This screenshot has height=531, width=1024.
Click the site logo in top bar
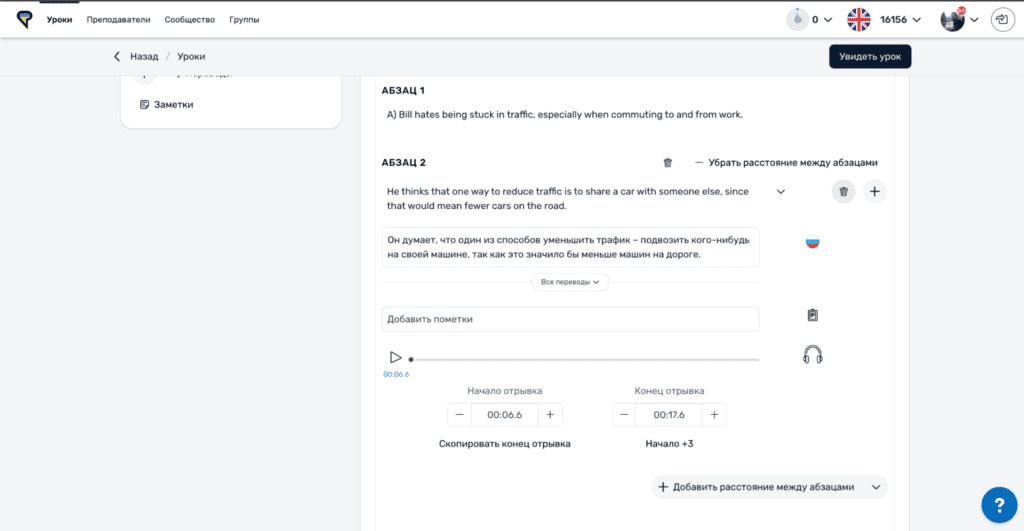click(23, 19)
